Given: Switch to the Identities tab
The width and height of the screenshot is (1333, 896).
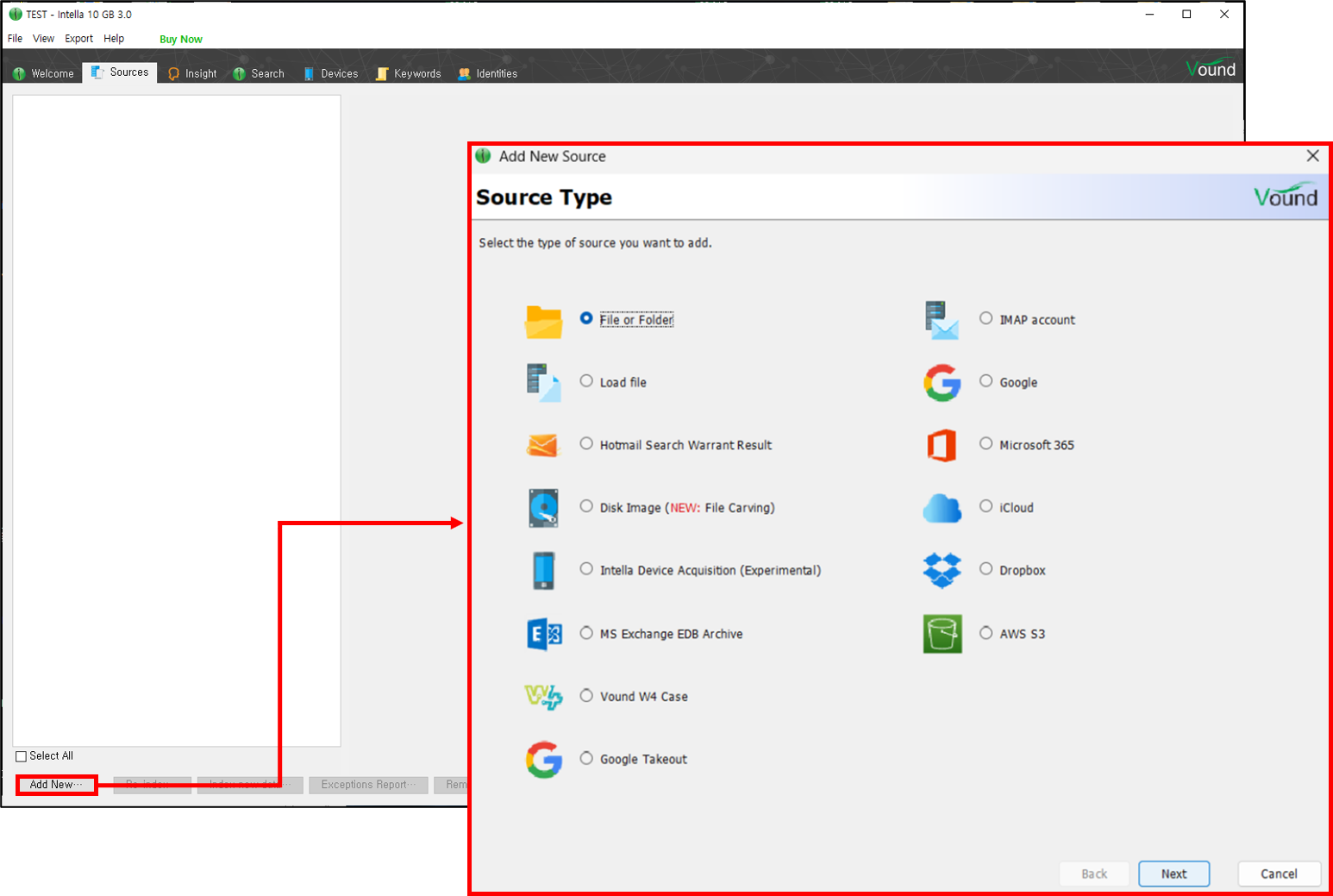Looking at the screenshot, I should (488, 73).
